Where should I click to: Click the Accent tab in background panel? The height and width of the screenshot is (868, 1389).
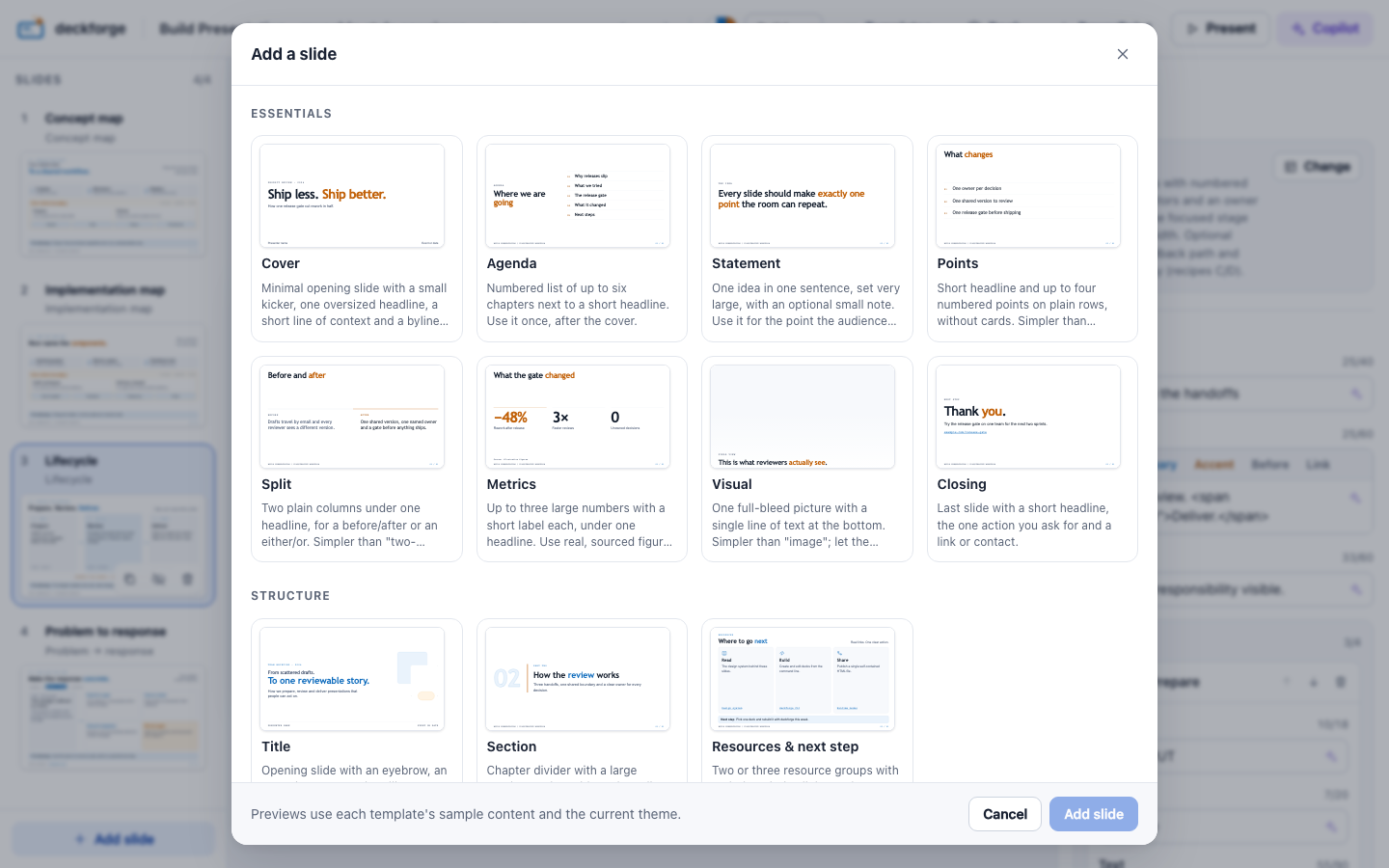[x=1214, y=465]
